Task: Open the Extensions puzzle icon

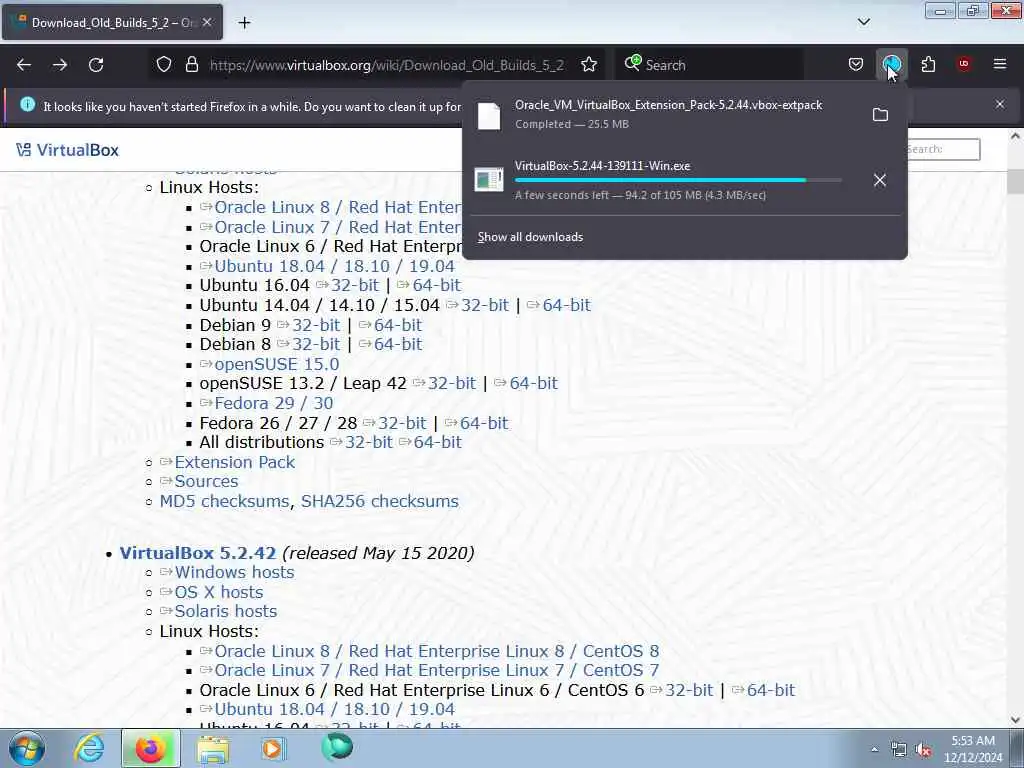Action: 928,64
